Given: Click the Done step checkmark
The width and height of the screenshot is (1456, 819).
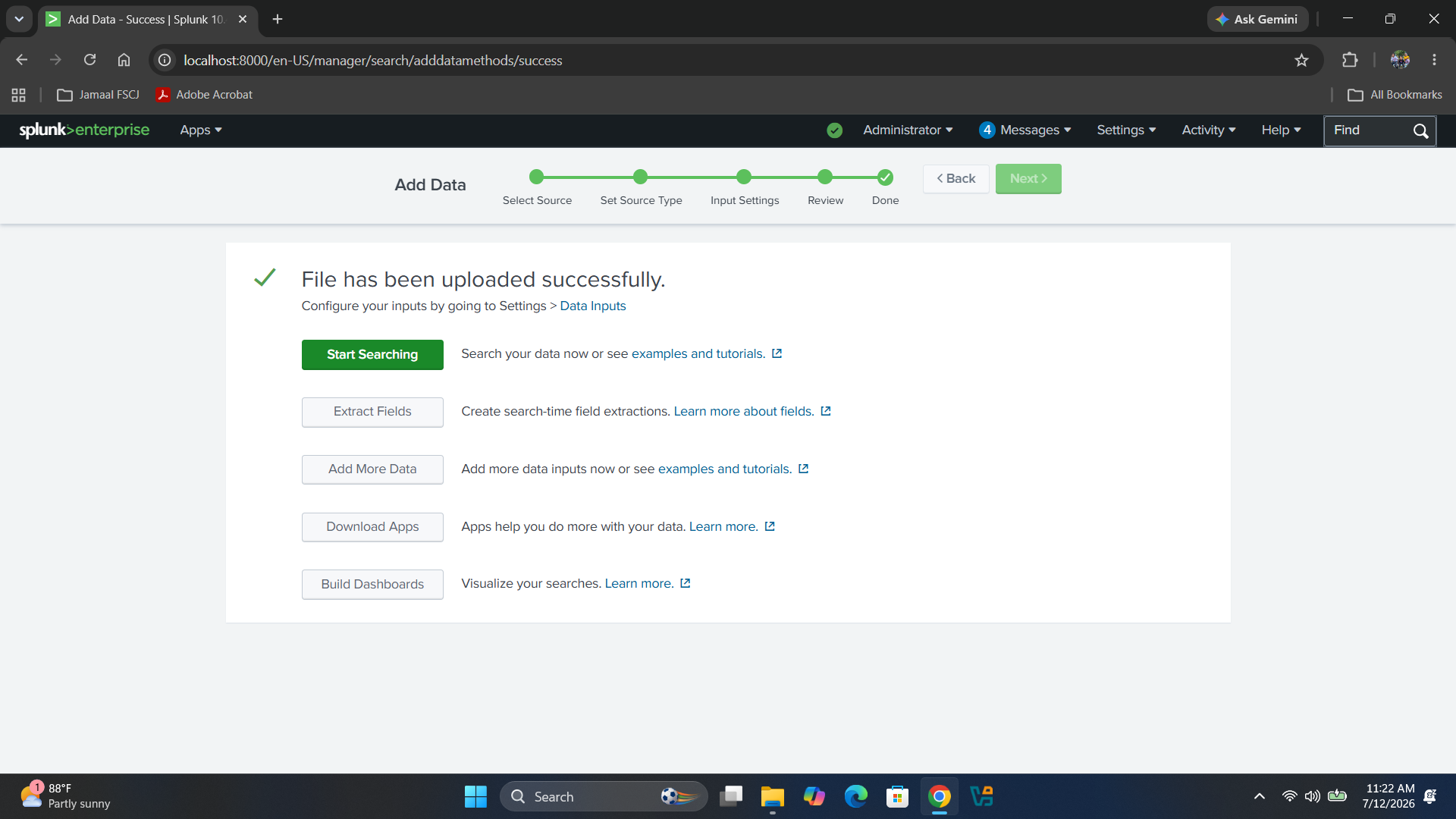Looking at the screenshot, I should (x=885, y=177).
